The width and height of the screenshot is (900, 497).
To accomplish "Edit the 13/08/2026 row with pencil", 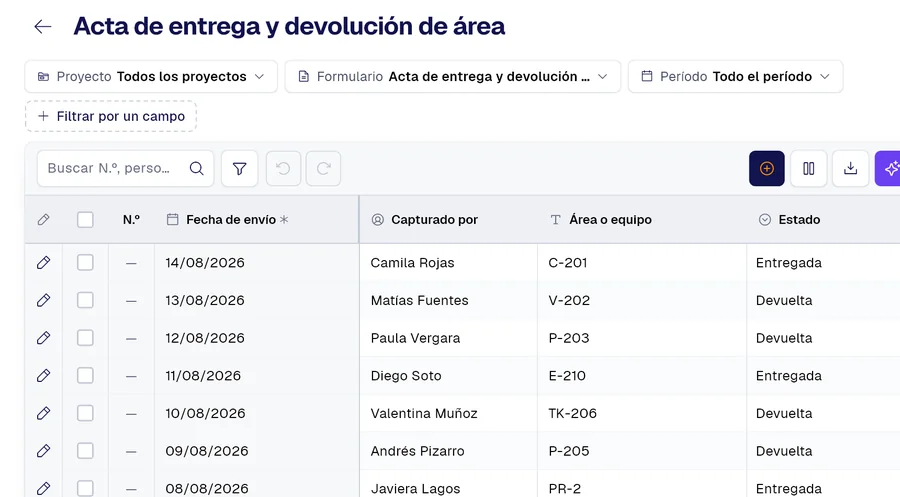I will pyautogui.click(x=43, y=300).
